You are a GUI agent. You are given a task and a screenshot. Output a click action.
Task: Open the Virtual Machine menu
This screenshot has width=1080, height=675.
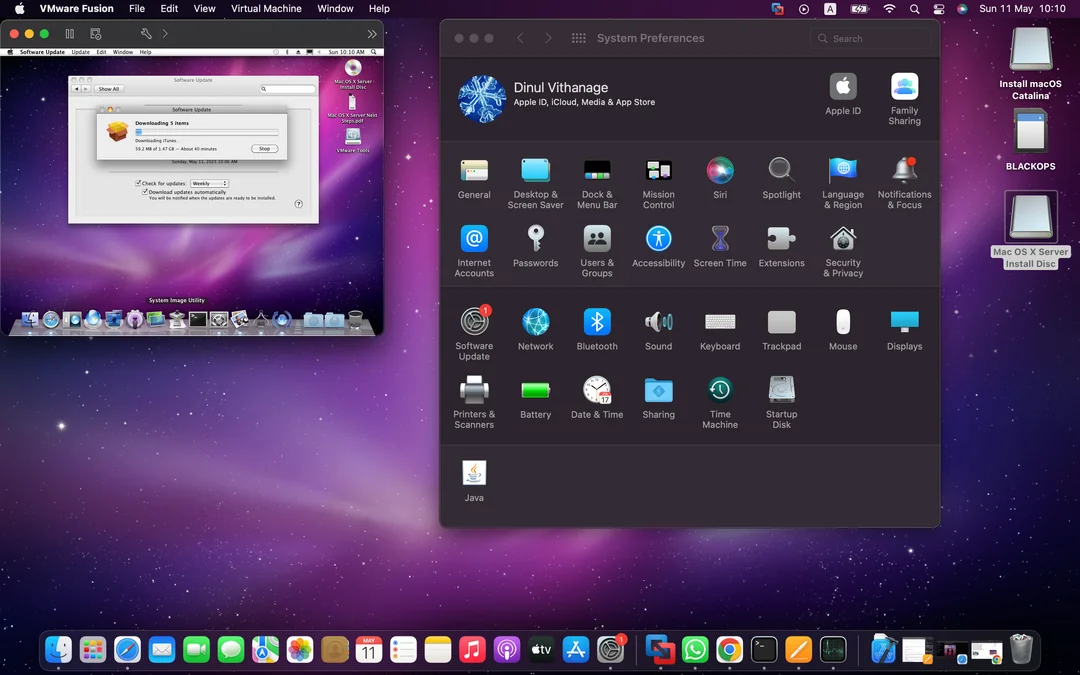click(x=266, y=8)
